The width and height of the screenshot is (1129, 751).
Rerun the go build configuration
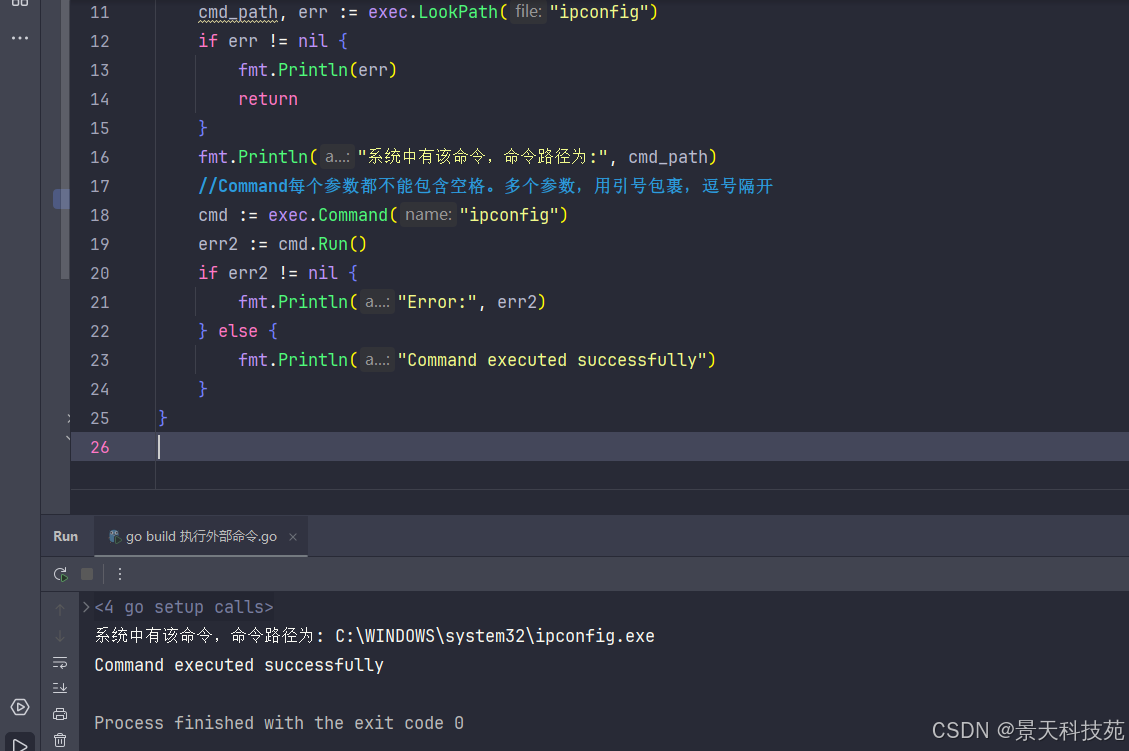[x=60, y=574]
